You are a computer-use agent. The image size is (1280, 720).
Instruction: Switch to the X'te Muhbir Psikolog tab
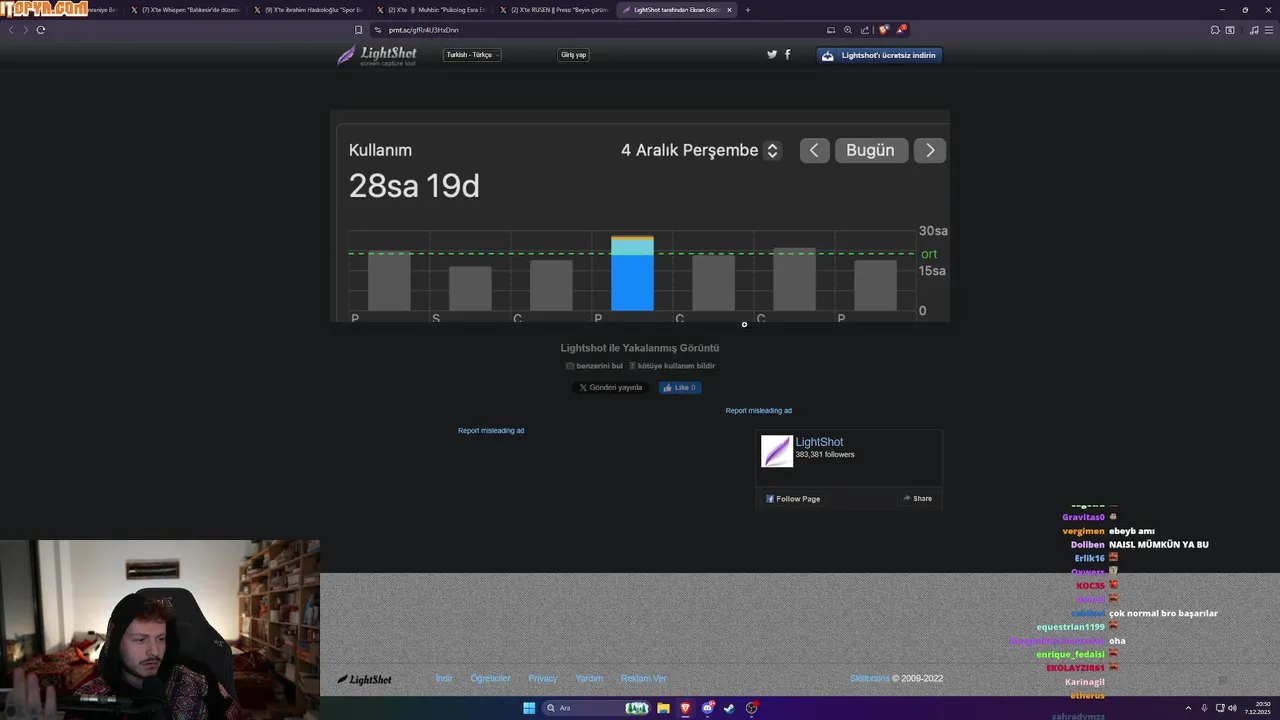click(x=431, y=10)
